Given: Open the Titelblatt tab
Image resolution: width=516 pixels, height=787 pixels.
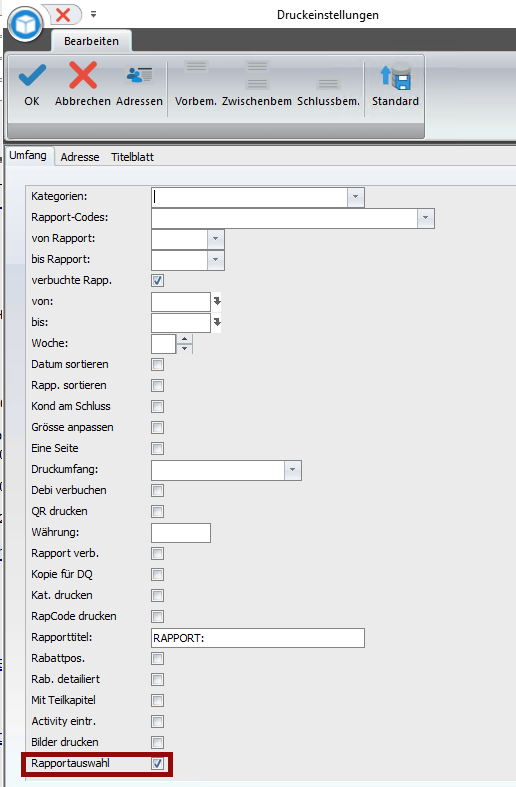Looking at the screenshot, I should [133, 157].
